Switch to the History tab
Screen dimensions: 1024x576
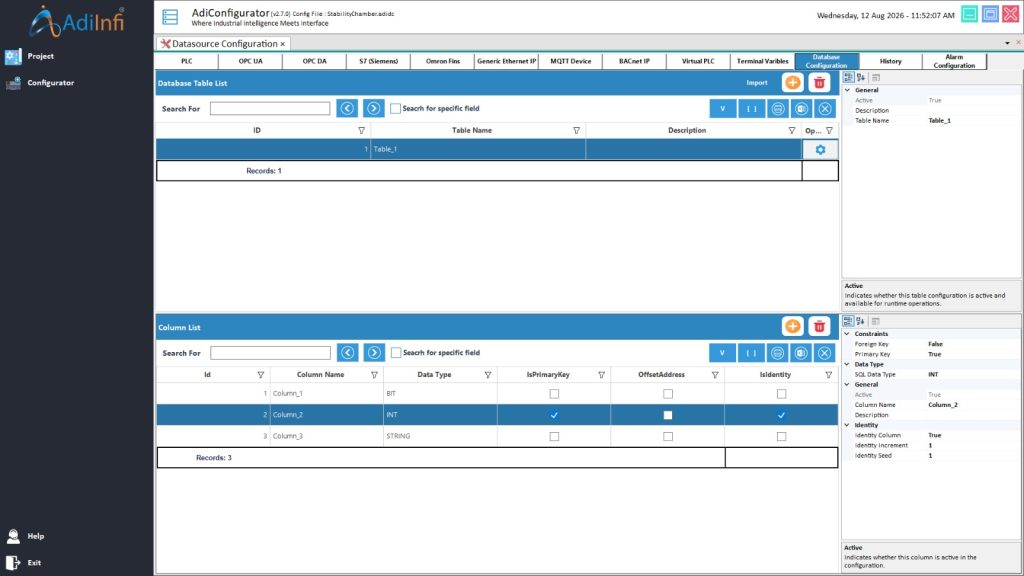891,61
